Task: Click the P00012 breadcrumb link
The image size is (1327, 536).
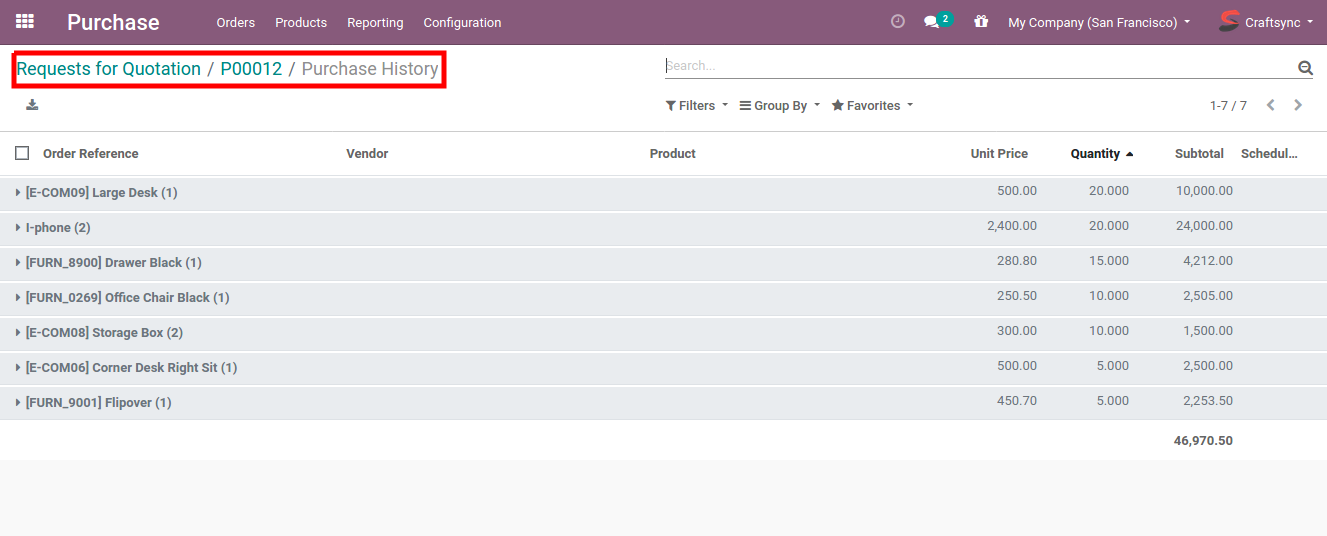Action: (251, 69)
